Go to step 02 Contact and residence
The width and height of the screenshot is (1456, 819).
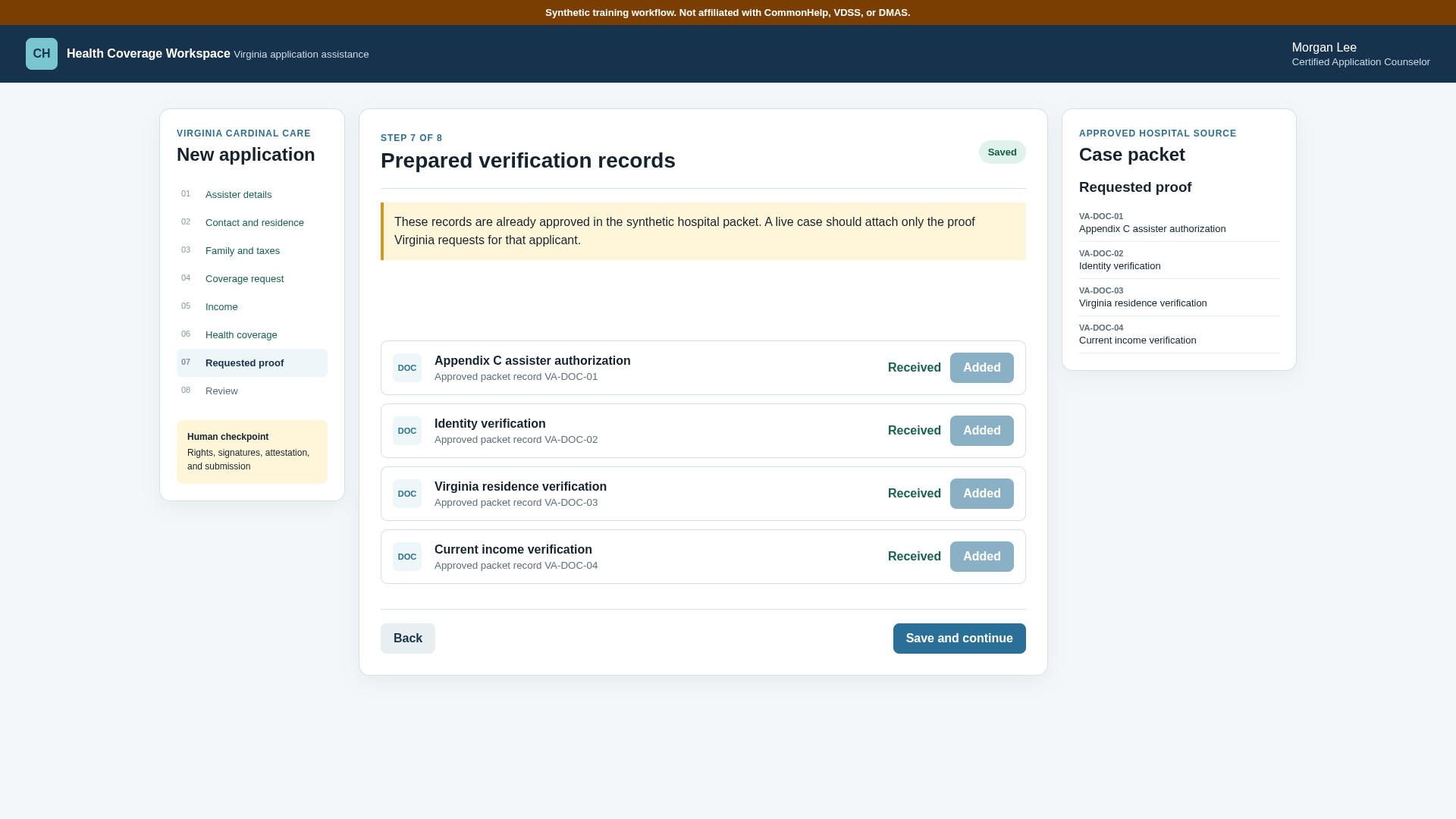[252, 222]
